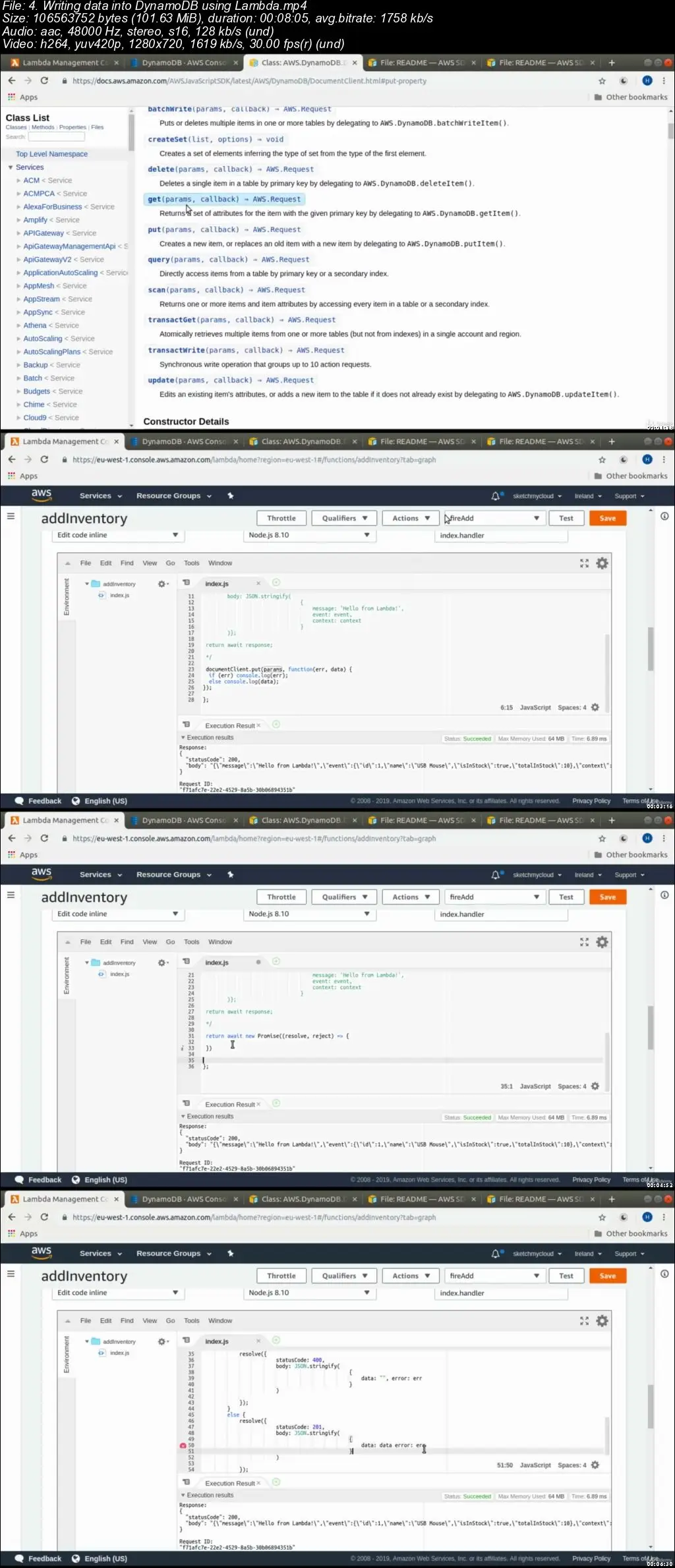Open the scan(params, callback) method link
This screenshot has height=1568, width=675.
tap(227, 290)
